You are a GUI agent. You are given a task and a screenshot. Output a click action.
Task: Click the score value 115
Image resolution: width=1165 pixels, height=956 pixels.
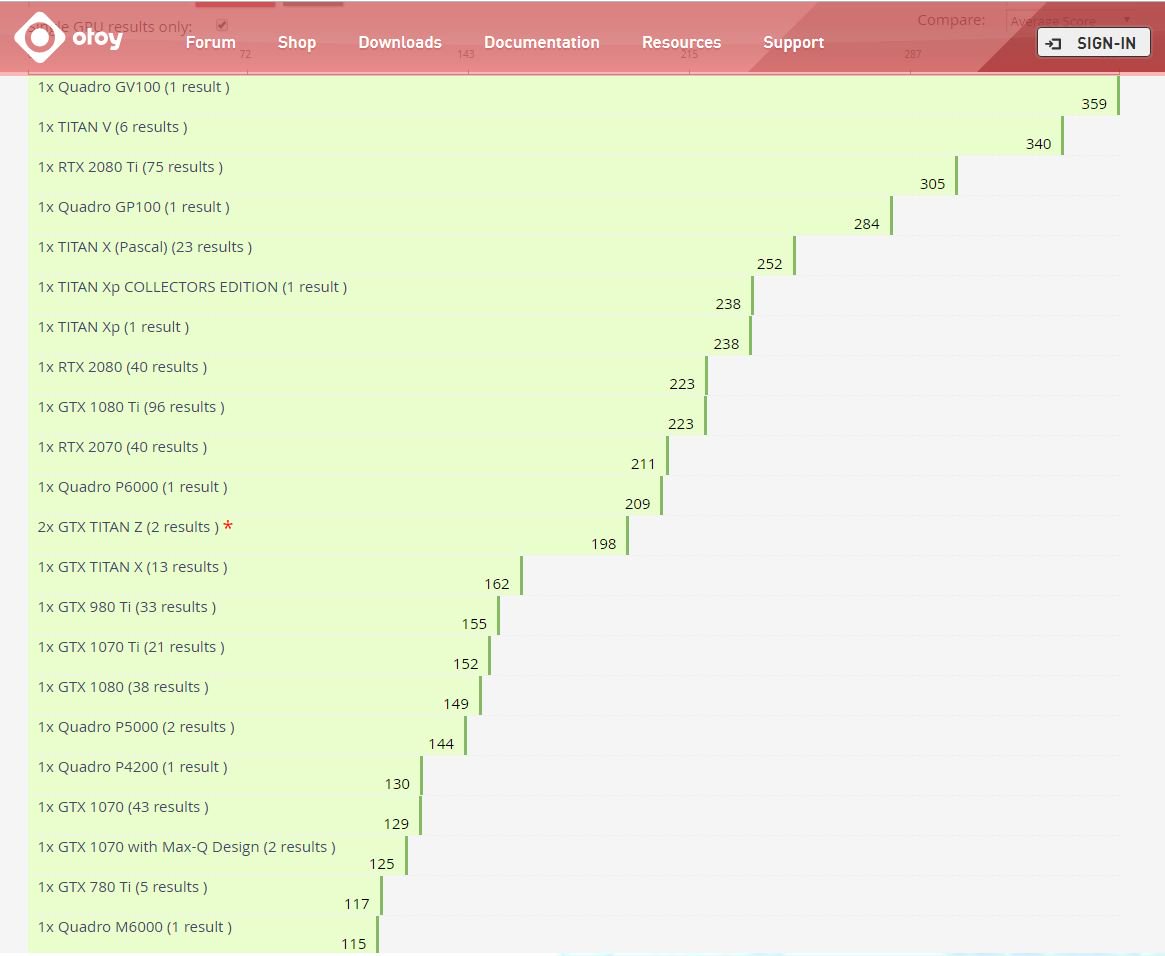tap(354, 944)
